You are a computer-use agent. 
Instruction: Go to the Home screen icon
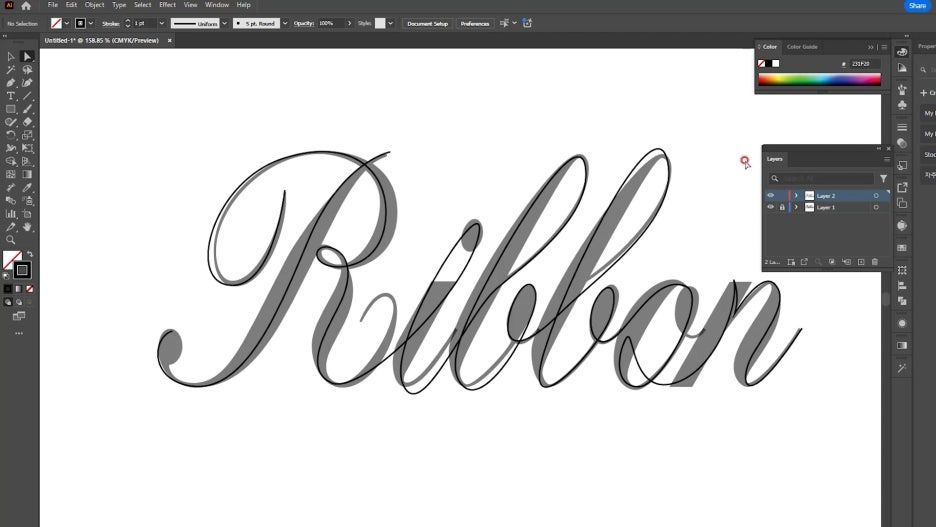pyautogui.click(x=26, y=5)
